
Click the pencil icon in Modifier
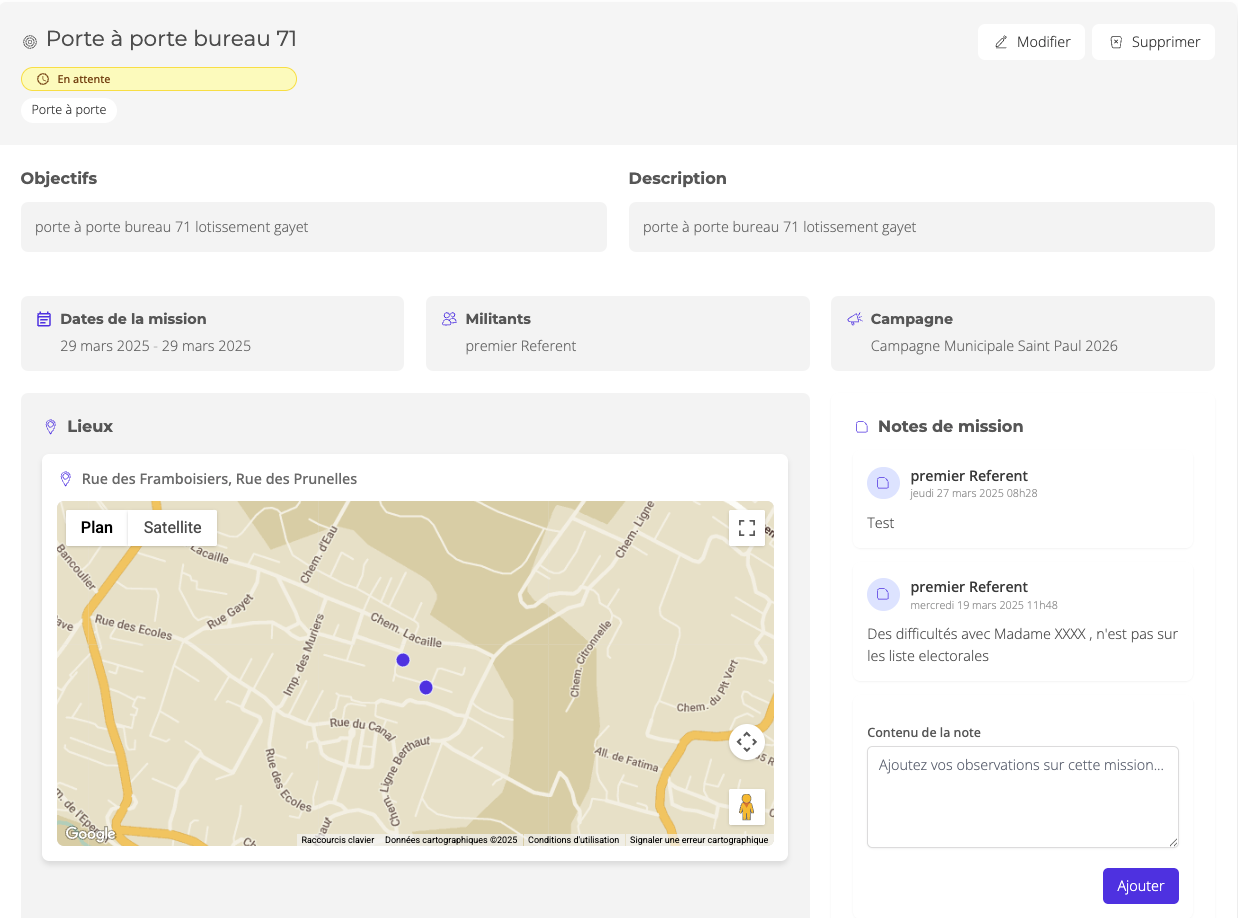pyautogui.click(x=1001, y=42)
